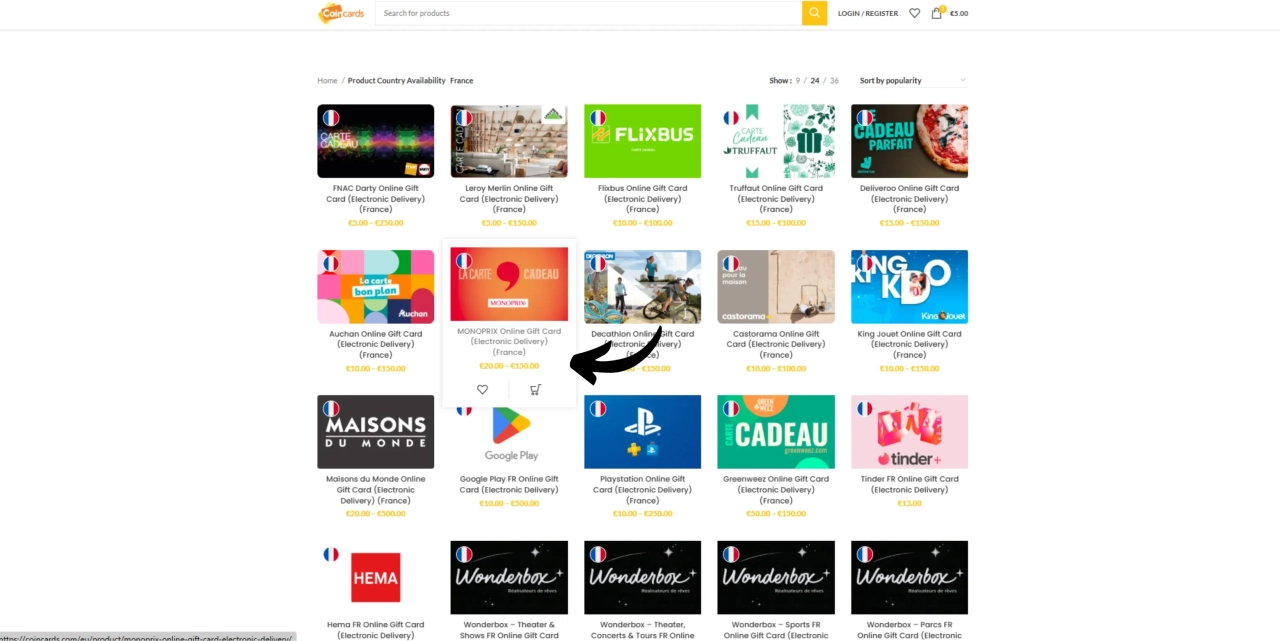Add MONOPRIX gift card to wishlist
The height and width of the screenshot is (641, 1280).
(482, 390)
